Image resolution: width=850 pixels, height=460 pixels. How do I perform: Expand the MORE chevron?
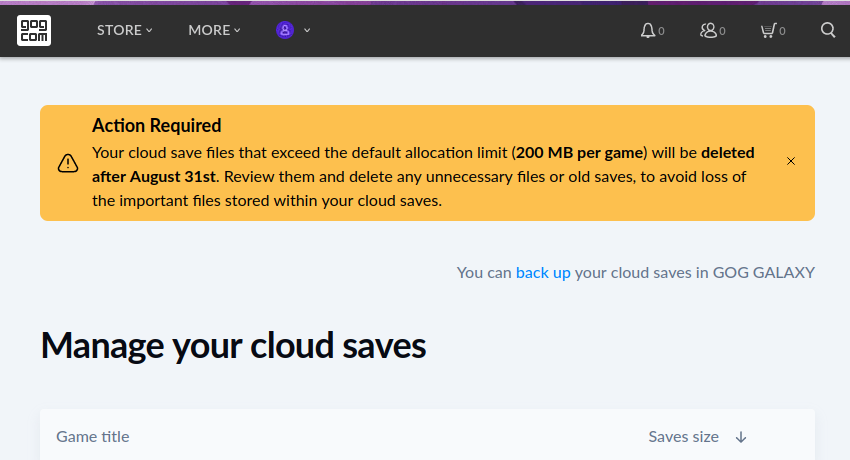pyautogui.click(x=238, y=30)
